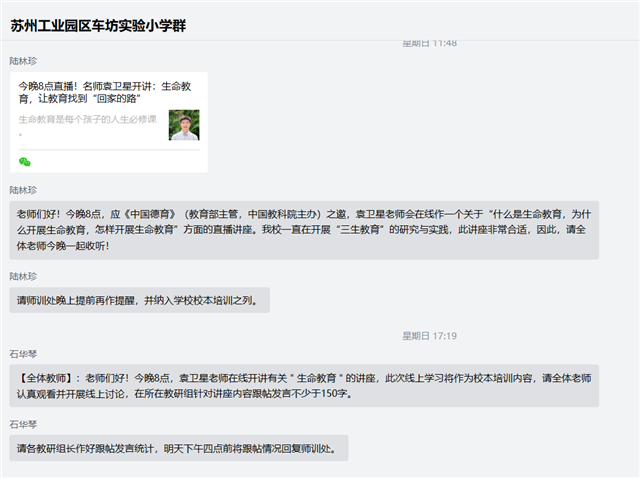Click the timestamp 星期日 17:19

pyautogui.click(x=429, y=336)
